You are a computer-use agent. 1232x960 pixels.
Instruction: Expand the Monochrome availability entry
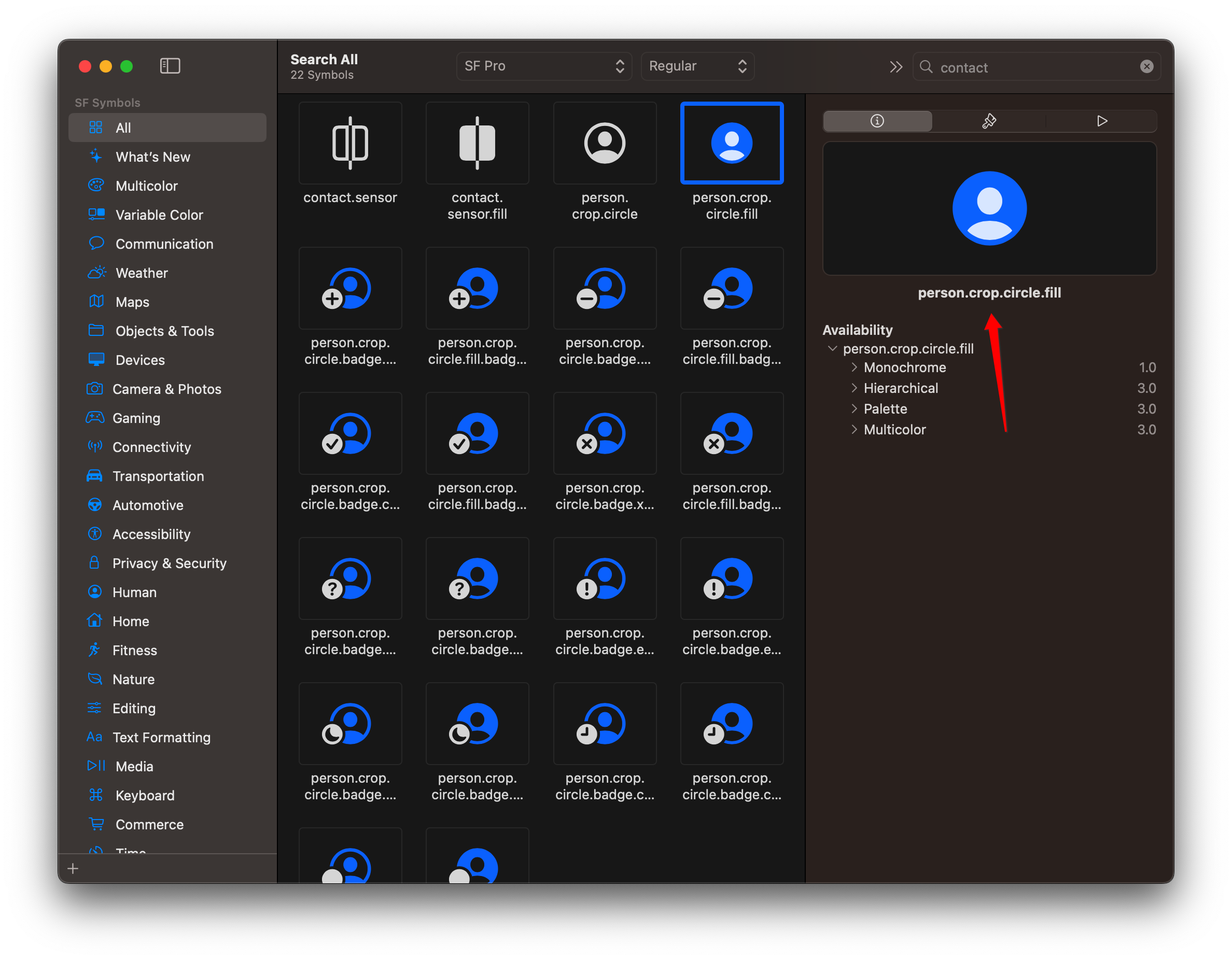pyautogui.click(x=854, y=367)
